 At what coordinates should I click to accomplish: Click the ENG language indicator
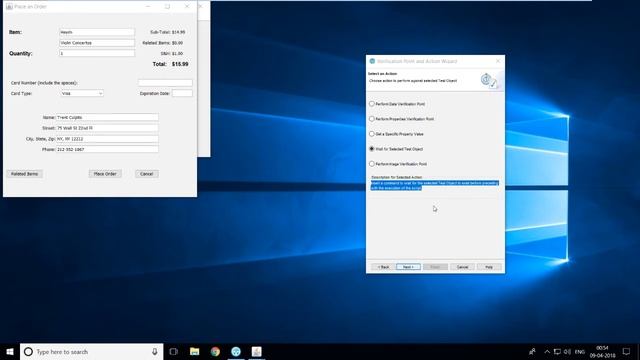coord(580,351)
